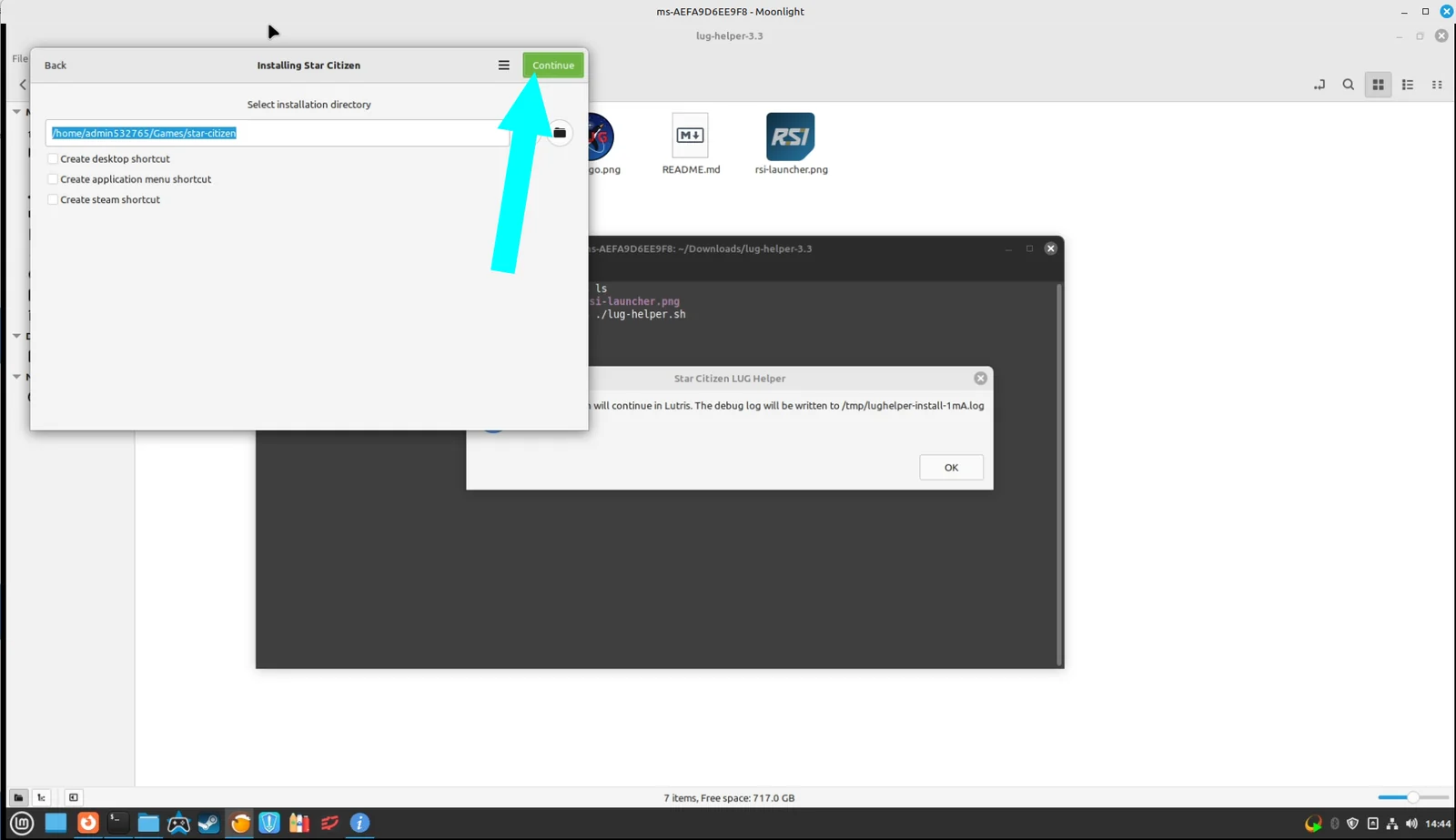Launch Firefox from the taskbar
Screen dimensions: 1456x840
87,824
